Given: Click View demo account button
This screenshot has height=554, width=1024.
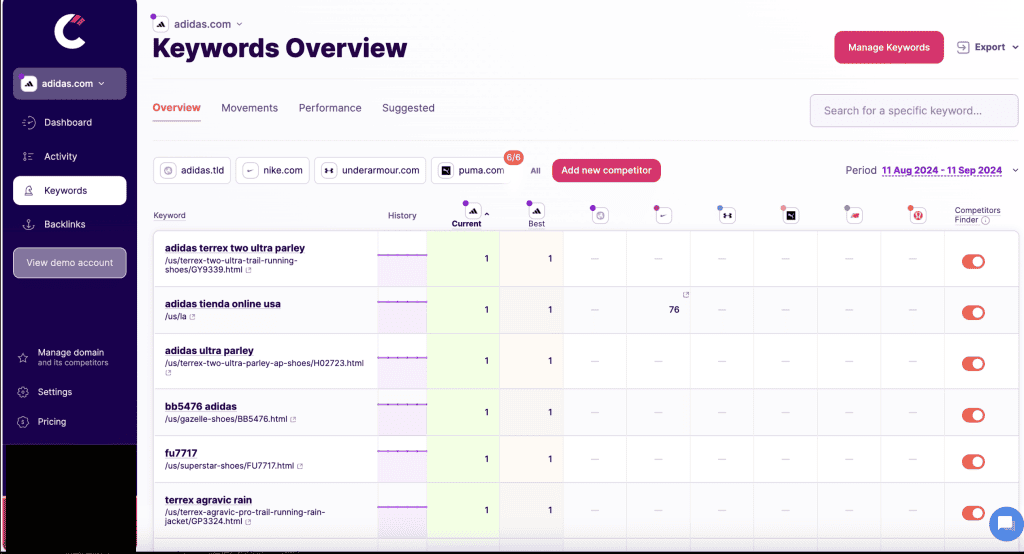Looking at the screenshot, I should tap(69, 263).
